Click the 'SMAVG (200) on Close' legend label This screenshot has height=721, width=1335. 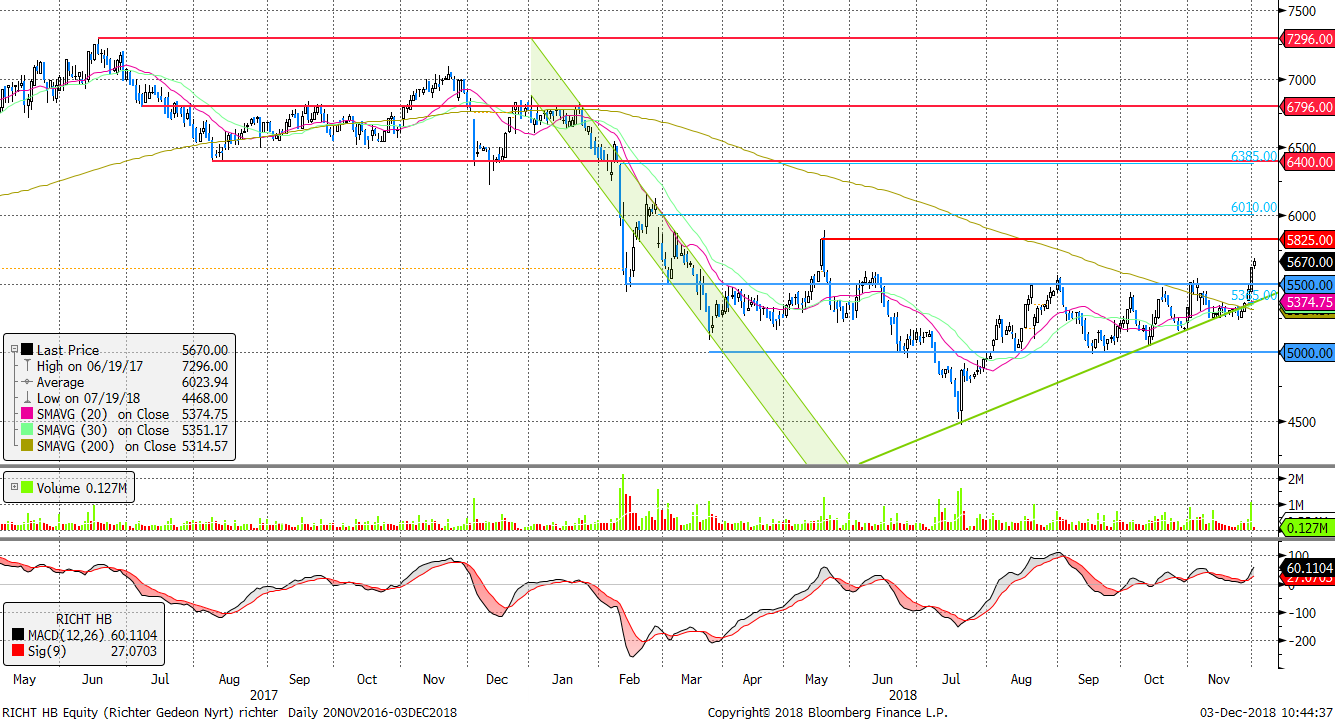pos(106,446)
